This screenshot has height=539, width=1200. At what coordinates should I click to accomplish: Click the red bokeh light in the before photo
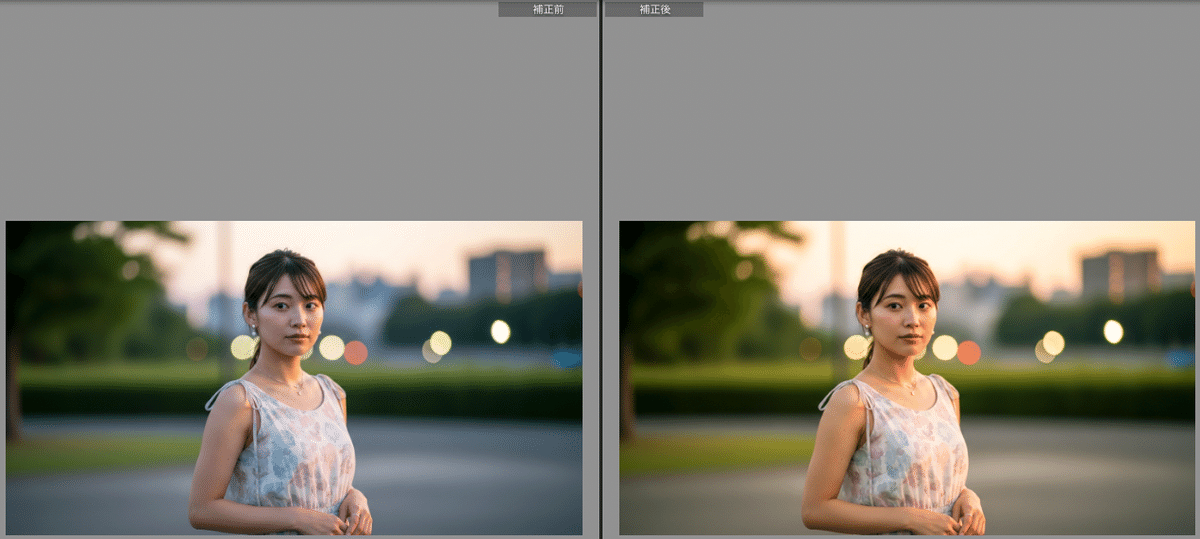[x=356, y=352]
